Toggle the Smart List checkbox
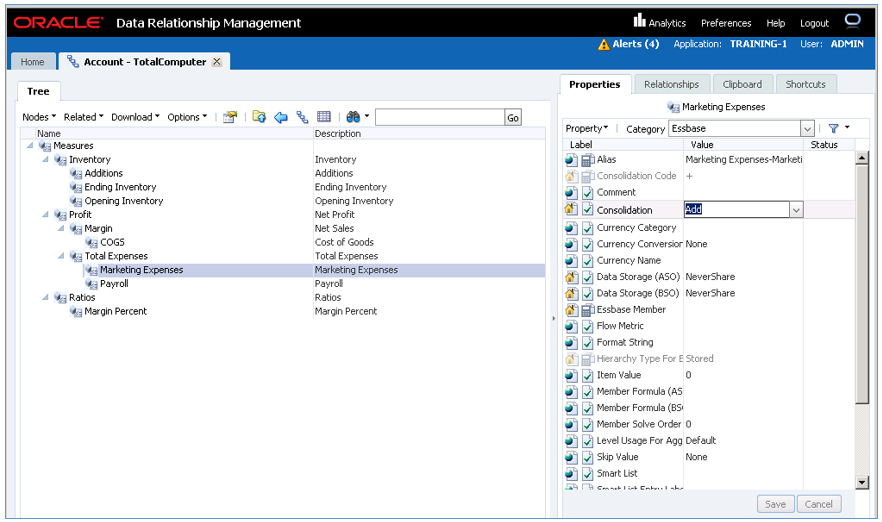882x522 pixels. [x=588, y=474]
